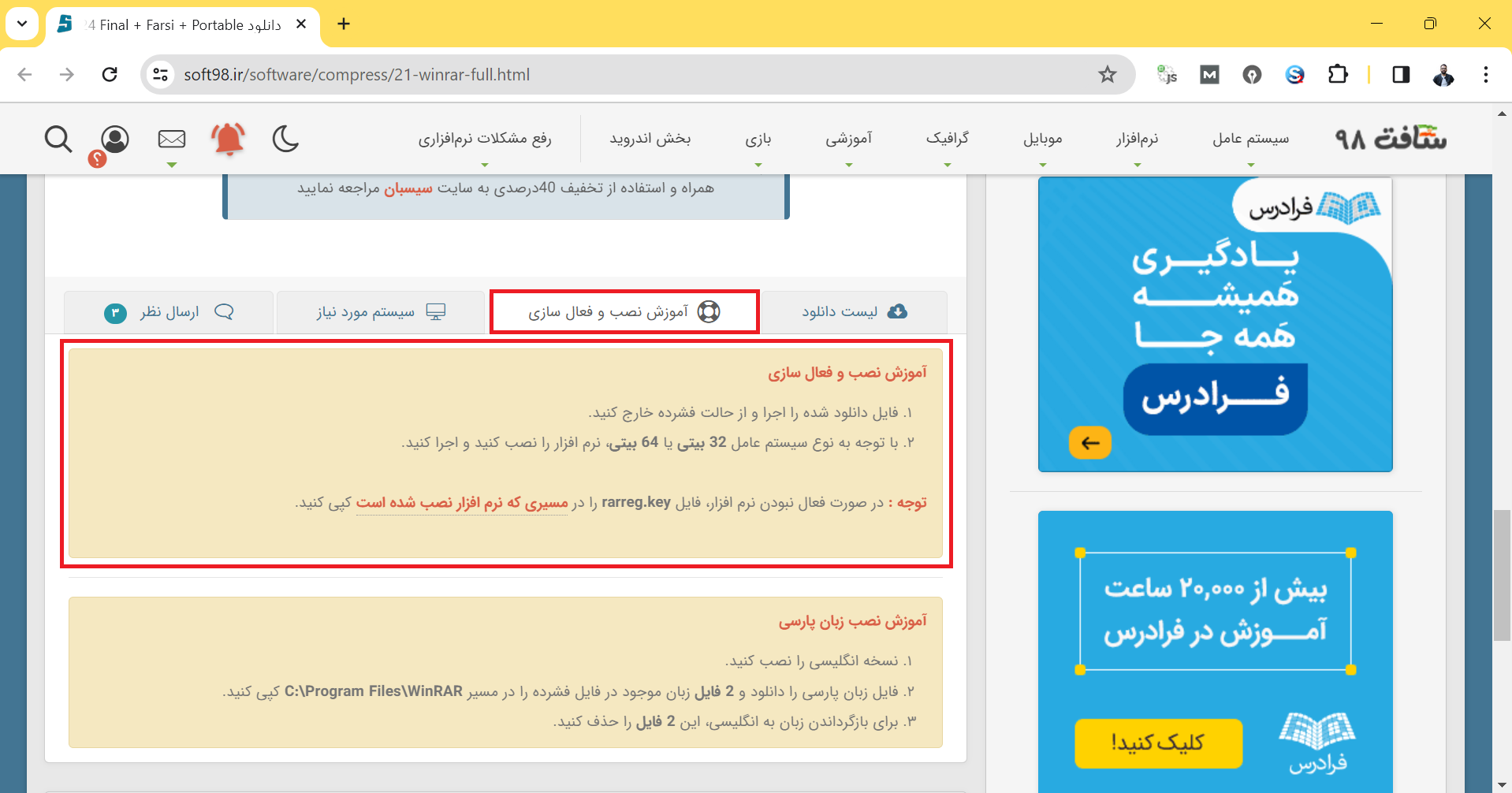Open the سیسبان link
This screenshot has width=1512, height=793.
[x=408, y=188]
